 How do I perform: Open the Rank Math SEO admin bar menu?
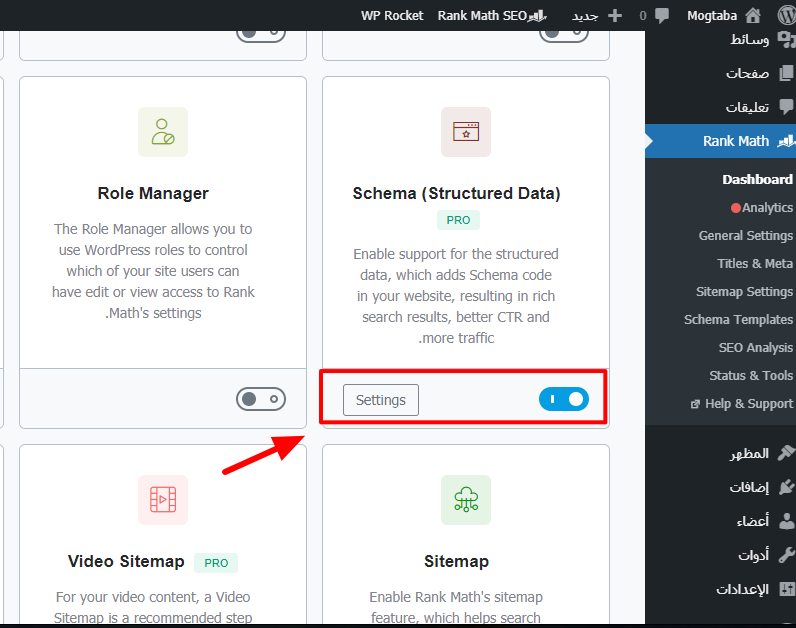pyautogui.click(x=482, y=16)
